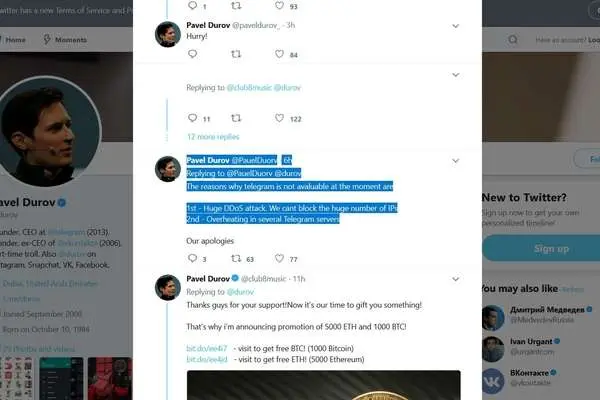Show '12 more replies' link

213,137
